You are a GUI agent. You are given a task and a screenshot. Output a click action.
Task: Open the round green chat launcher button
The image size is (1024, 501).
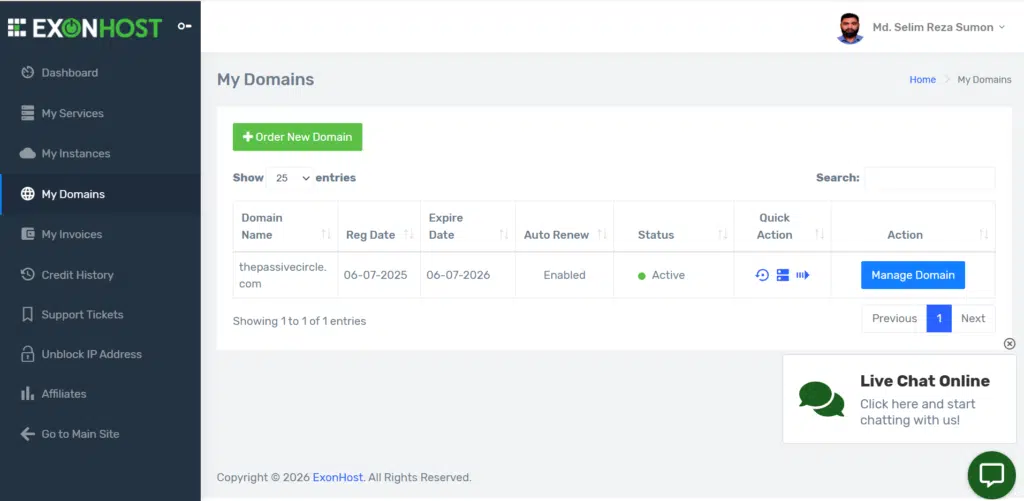coord(991,475)
